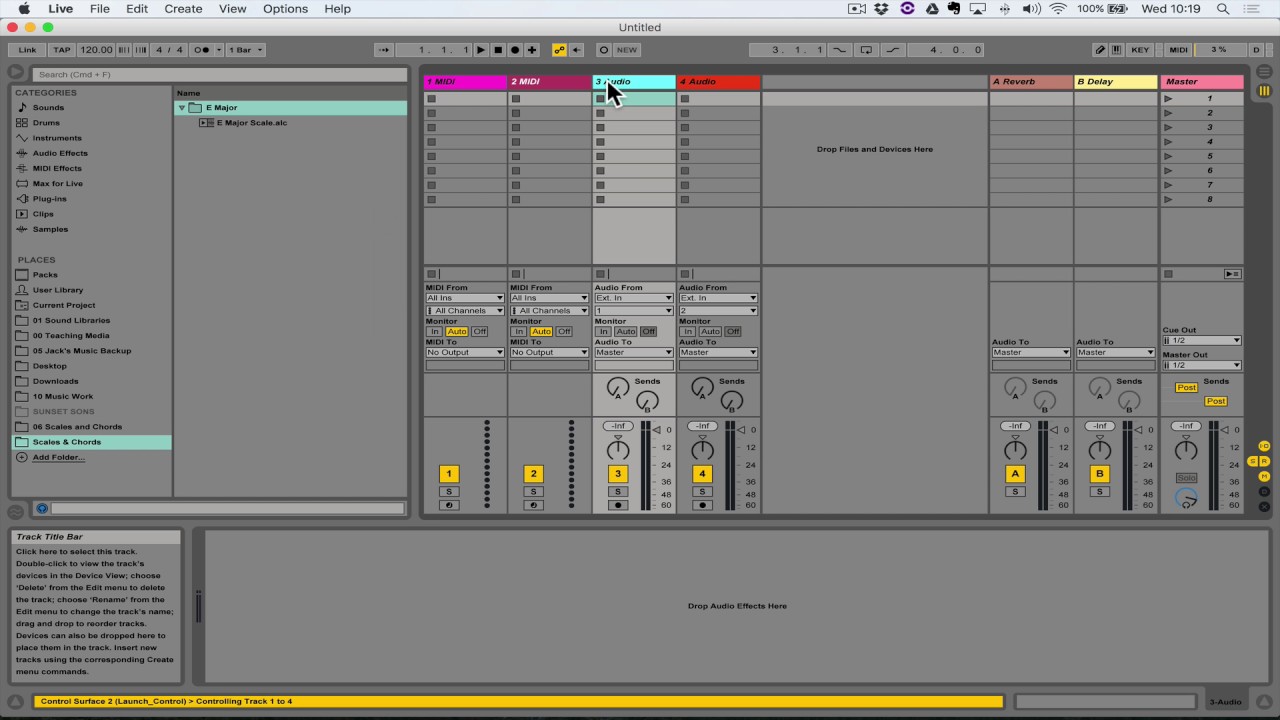Viewport: 1280px width, 720px height.
Task: Toggle the KEY map mode button
Action: [1141, 50]
